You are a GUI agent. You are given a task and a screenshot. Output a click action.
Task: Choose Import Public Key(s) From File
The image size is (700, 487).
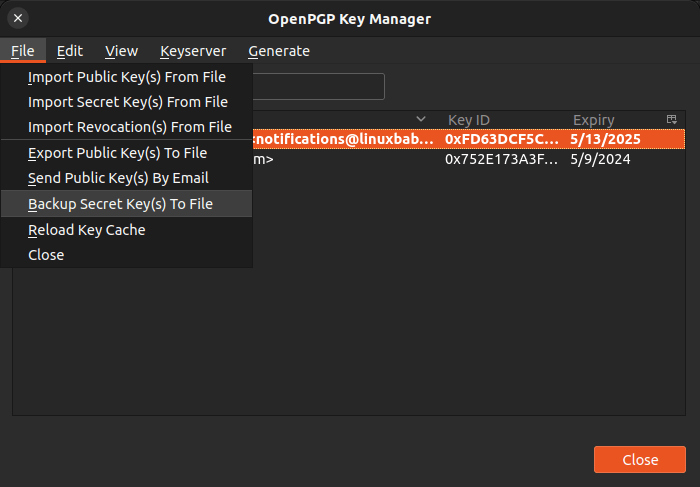point(127,77)
